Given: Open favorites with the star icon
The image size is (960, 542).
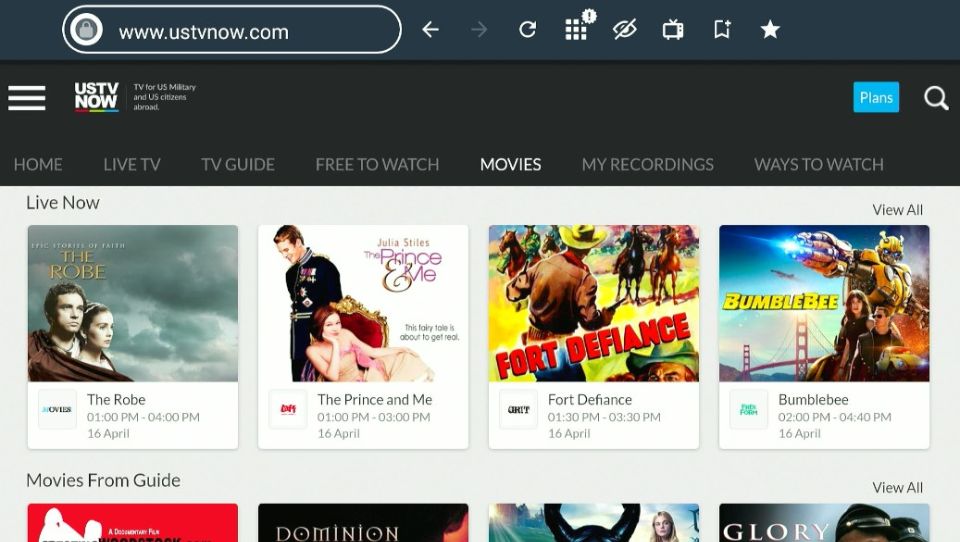Looking at the screenshot, I should pos(770,29).
